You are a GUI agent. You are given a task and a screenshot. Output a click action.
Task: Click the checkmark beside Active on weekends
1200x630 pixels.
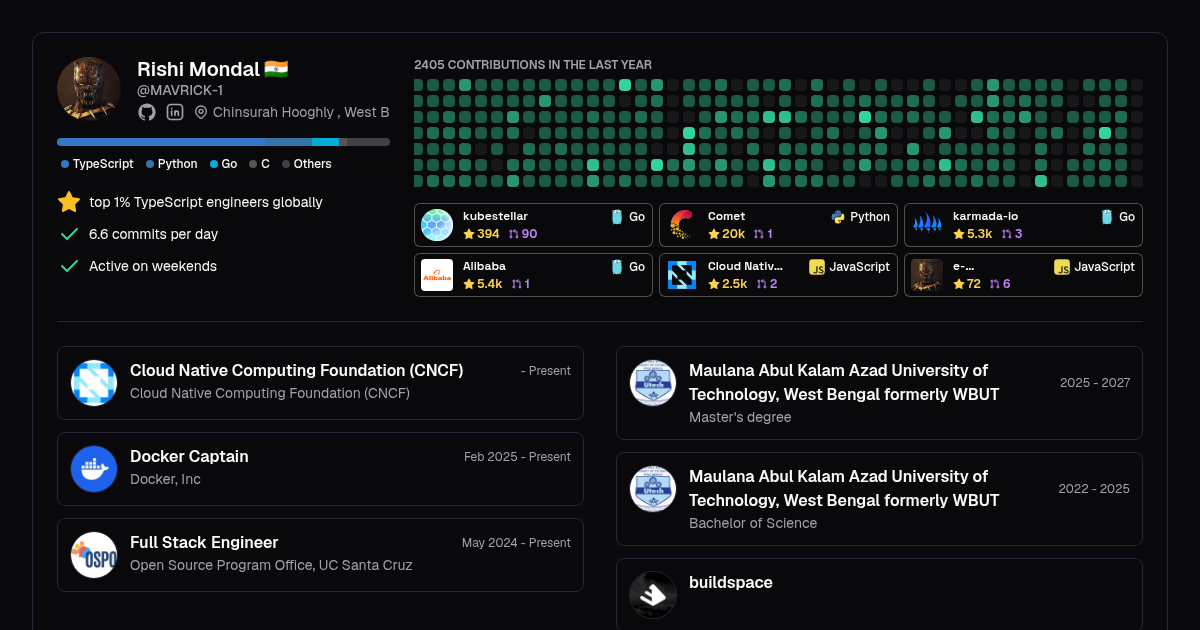69,266
